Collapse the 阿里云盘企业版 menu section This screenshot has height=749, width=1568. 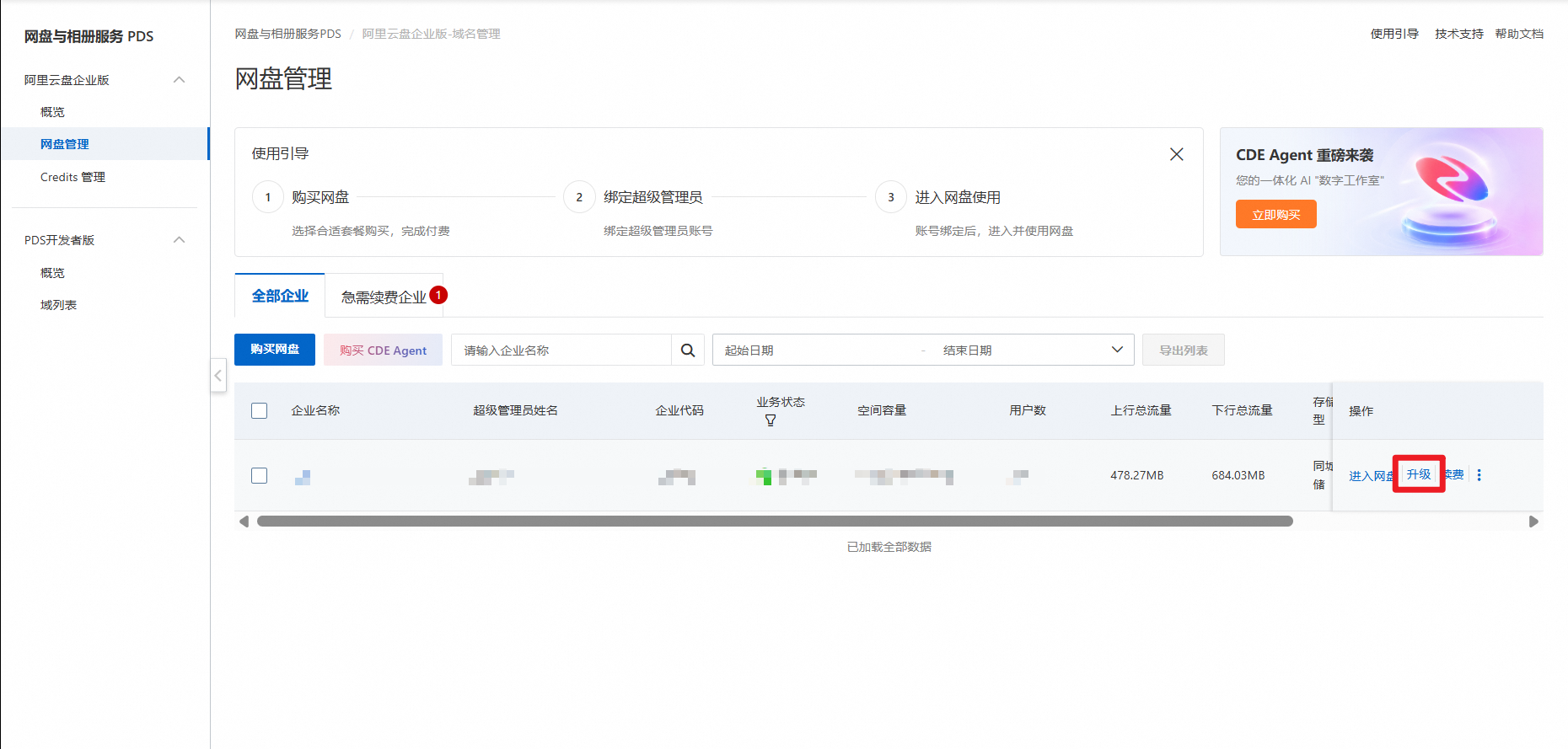pos(179,80)
